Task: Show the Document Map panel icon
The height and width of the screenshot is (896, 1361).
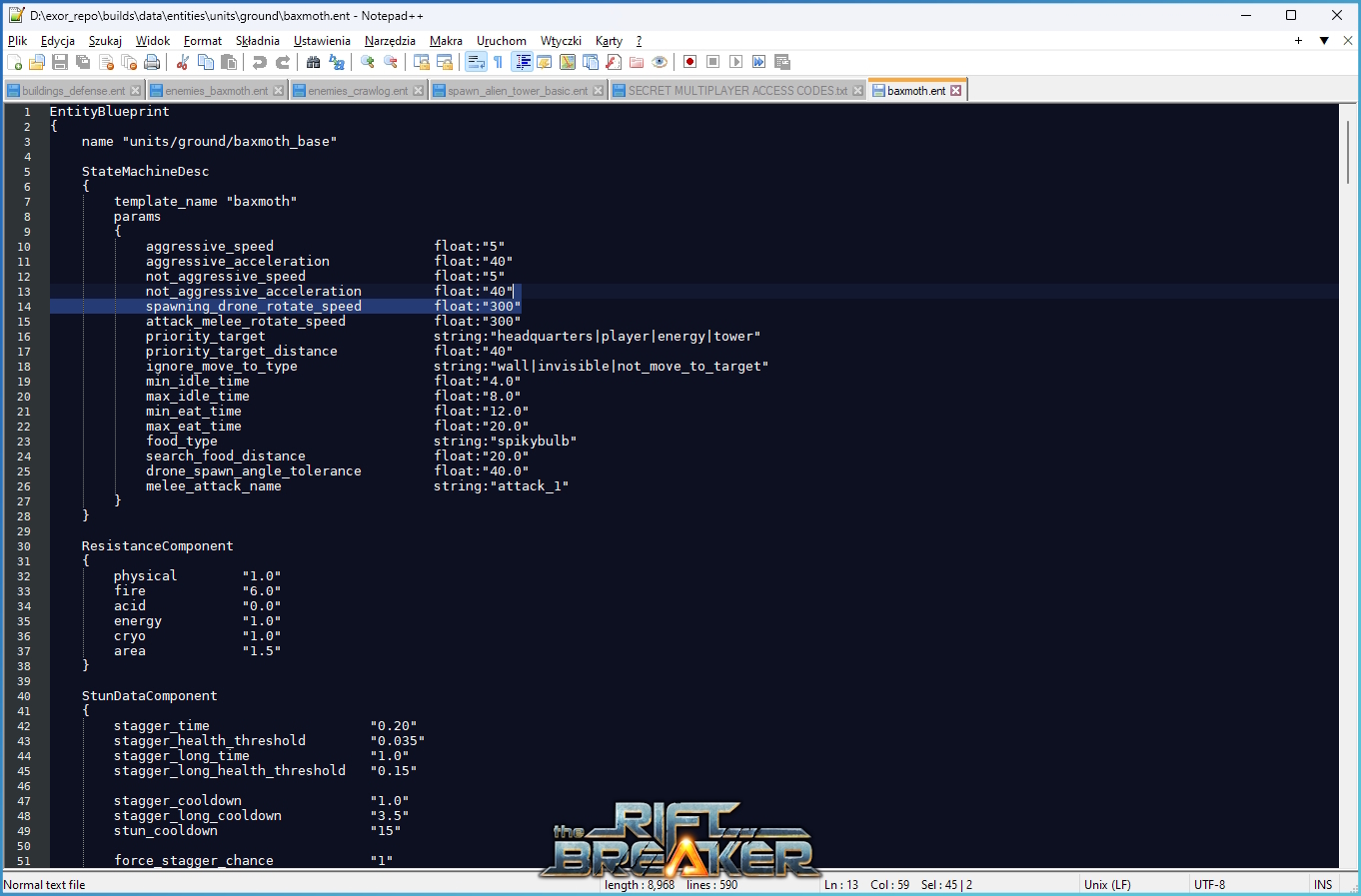Action: click(567, 62)
